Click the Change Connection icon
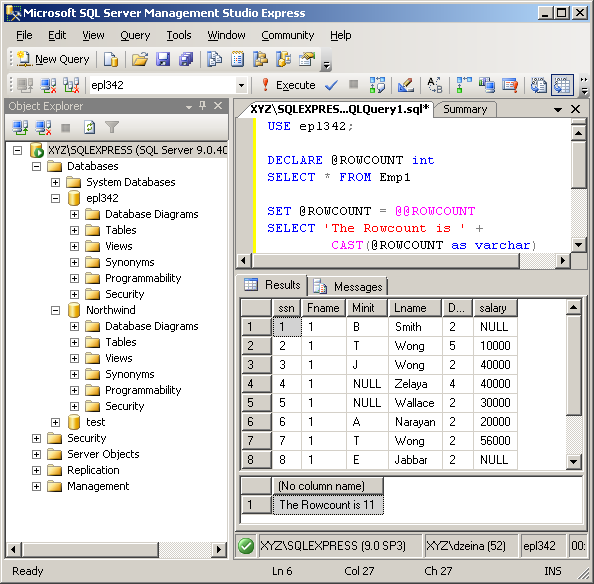This screenshot has height=584, width=594. [71, 85]
